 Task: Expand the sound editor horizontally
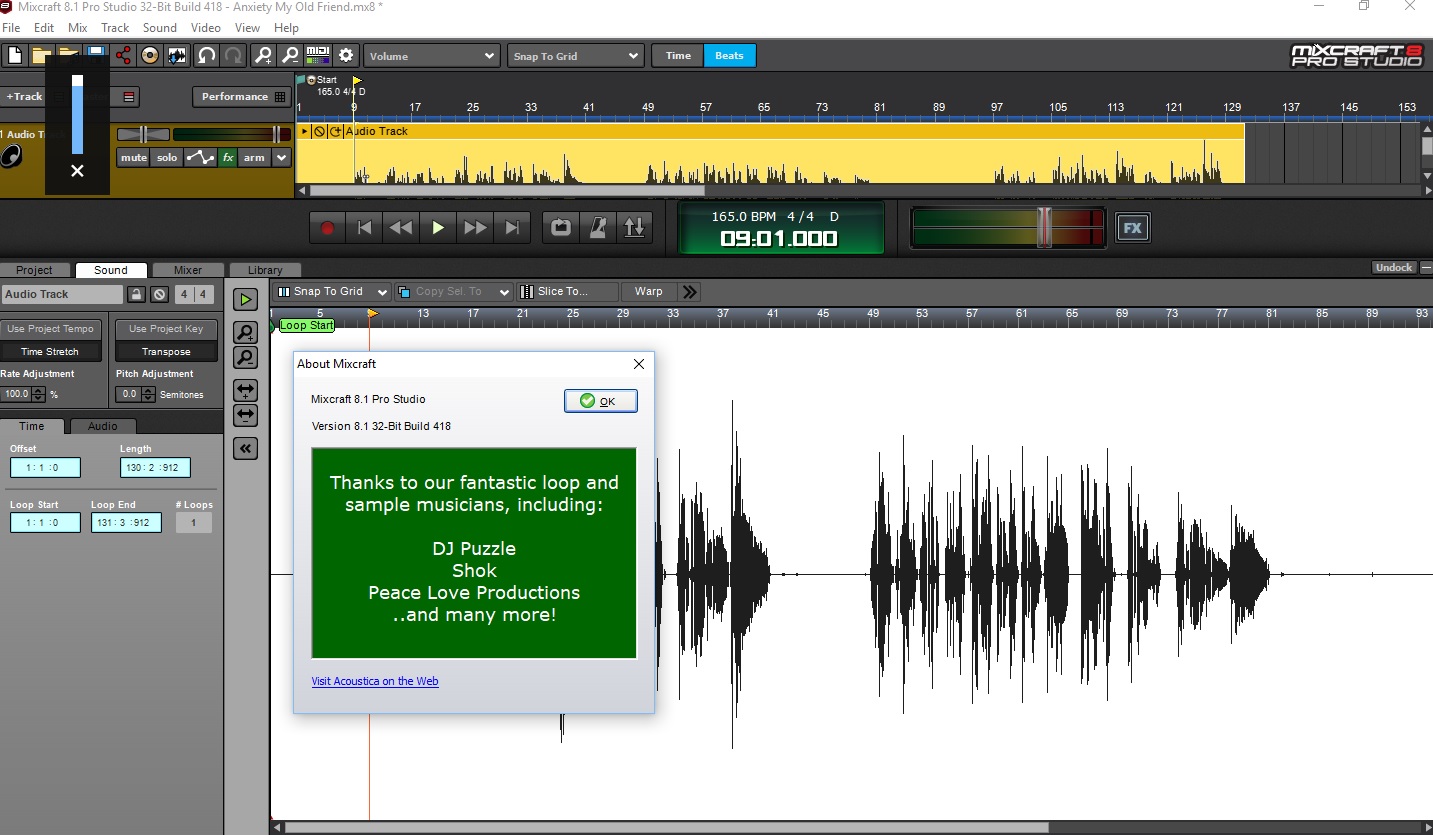pos(245,390)
